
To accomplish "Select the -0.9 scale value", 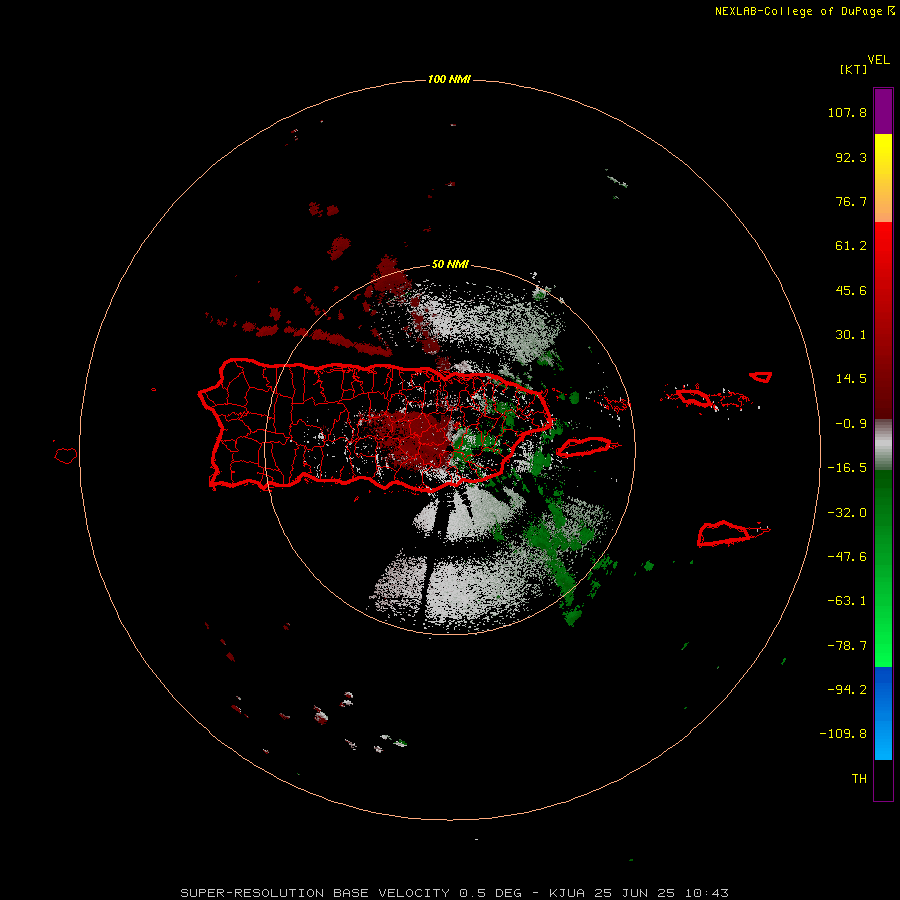I will pyautogui.click(x=851, y=424).
